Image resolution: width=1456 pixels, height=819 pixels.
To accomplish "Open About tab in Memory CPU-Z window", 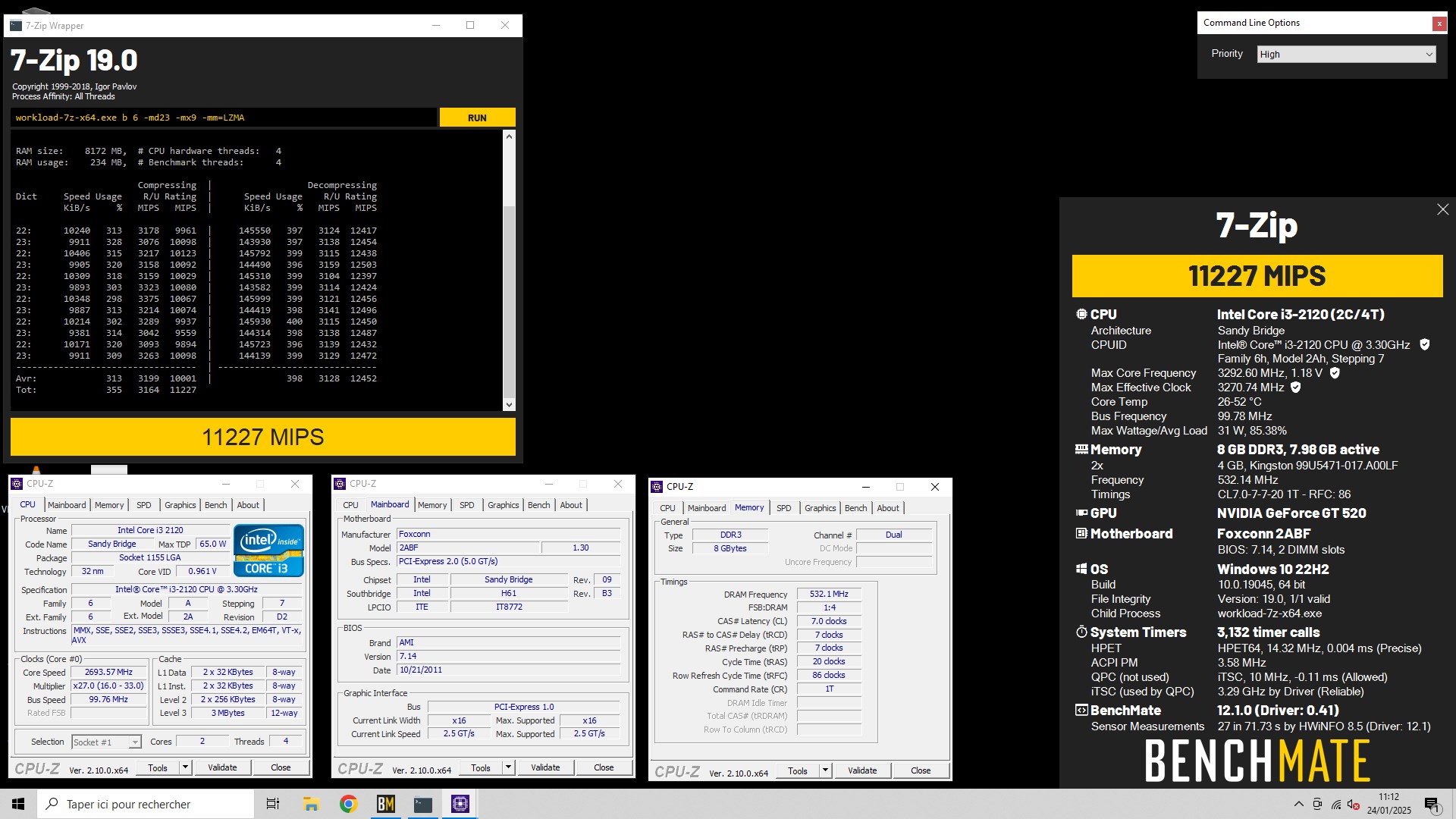I will [888, 508].
